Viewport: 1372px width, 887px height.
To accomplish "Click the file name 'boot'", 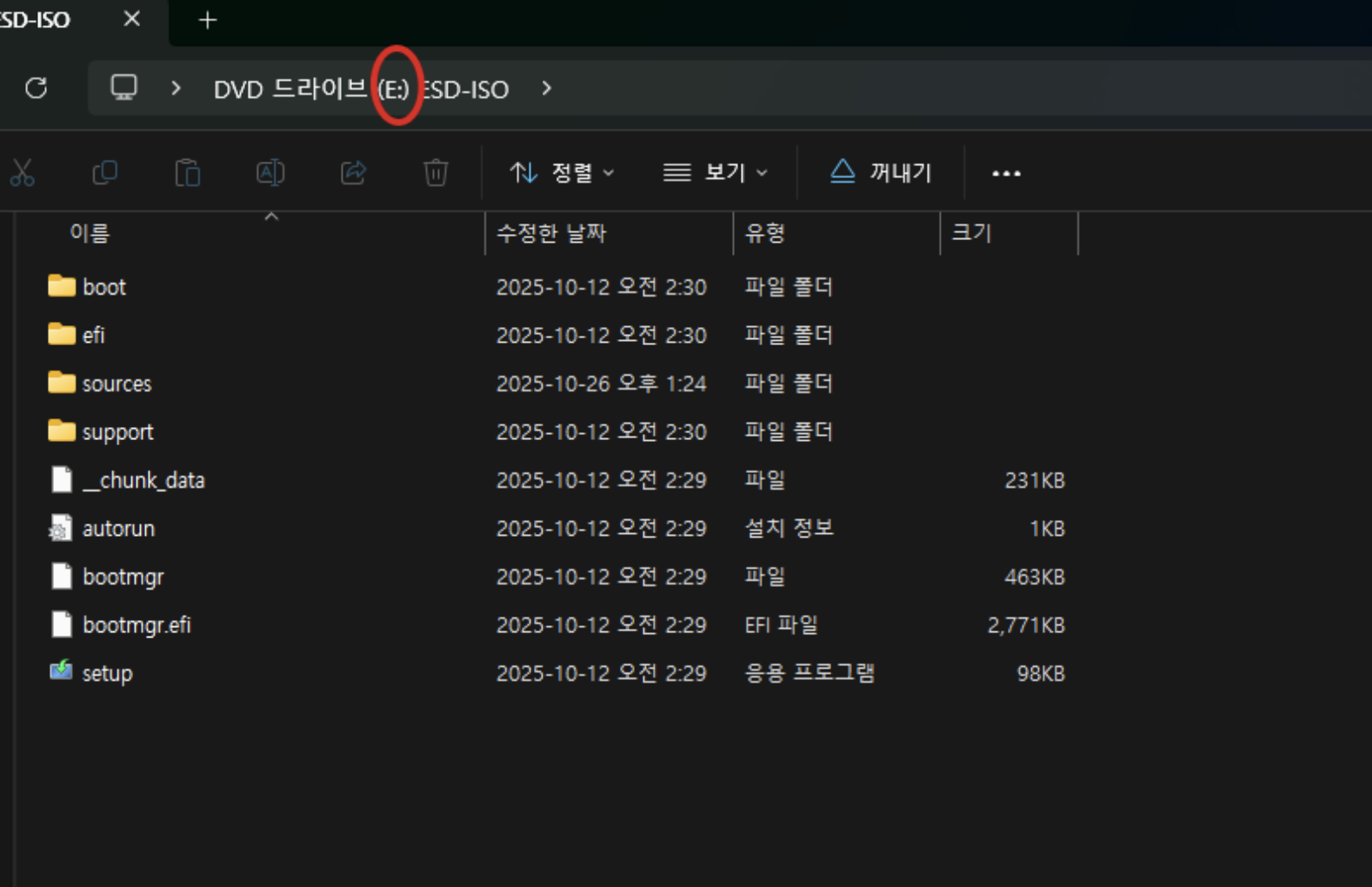I will tap(104, 287).
